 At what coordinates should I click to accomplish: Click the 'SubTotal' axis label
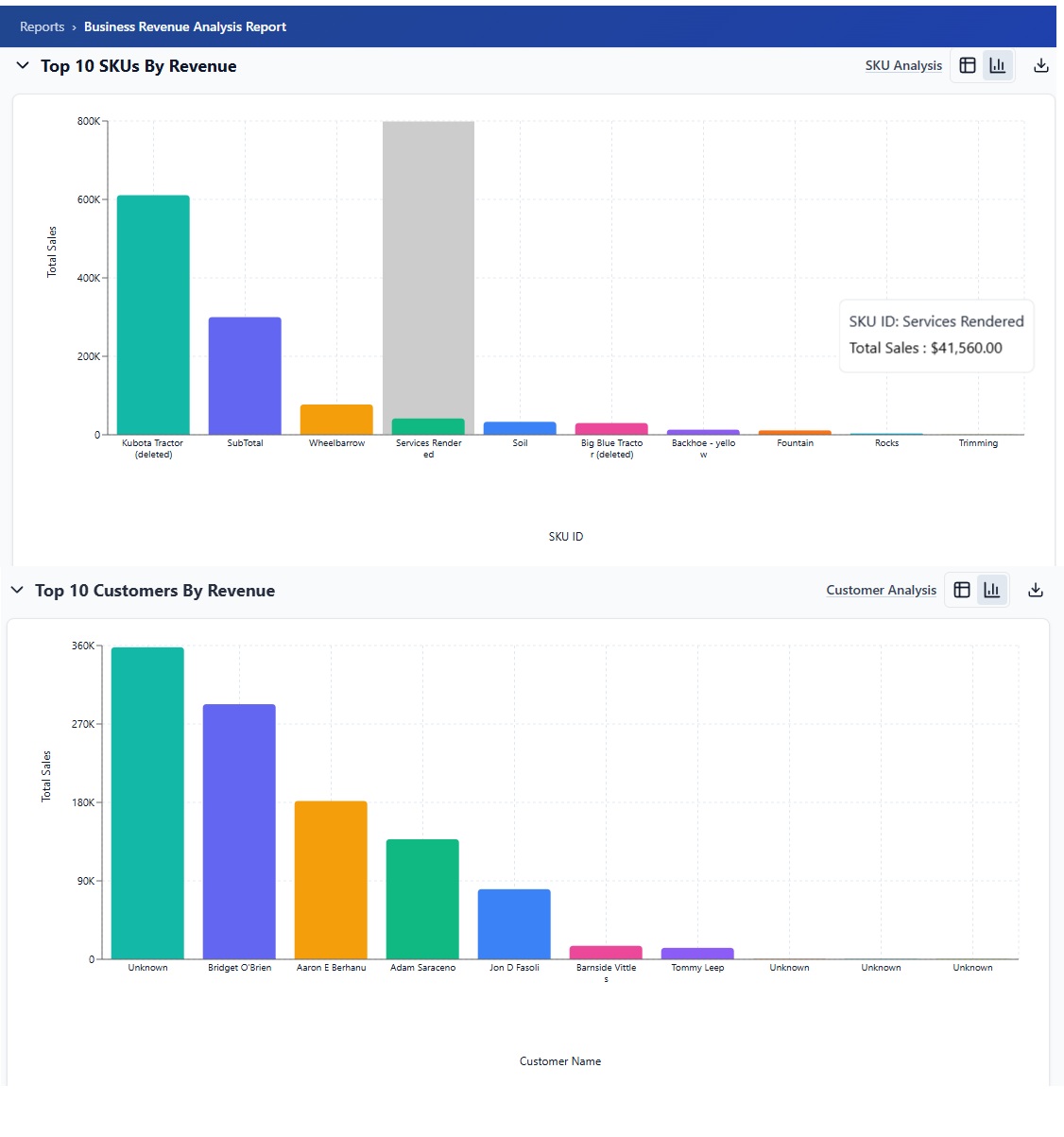coord(245,443)
